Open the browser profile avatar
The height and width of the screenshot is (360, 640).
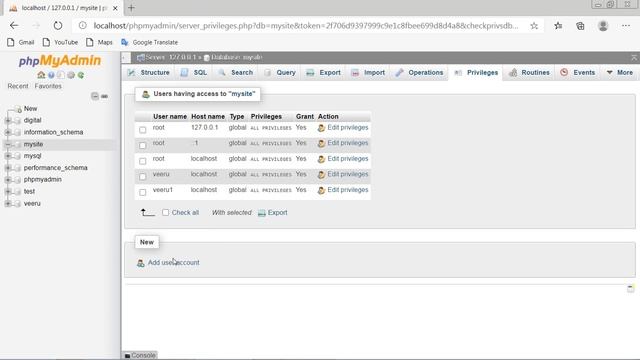click(603, 26)
